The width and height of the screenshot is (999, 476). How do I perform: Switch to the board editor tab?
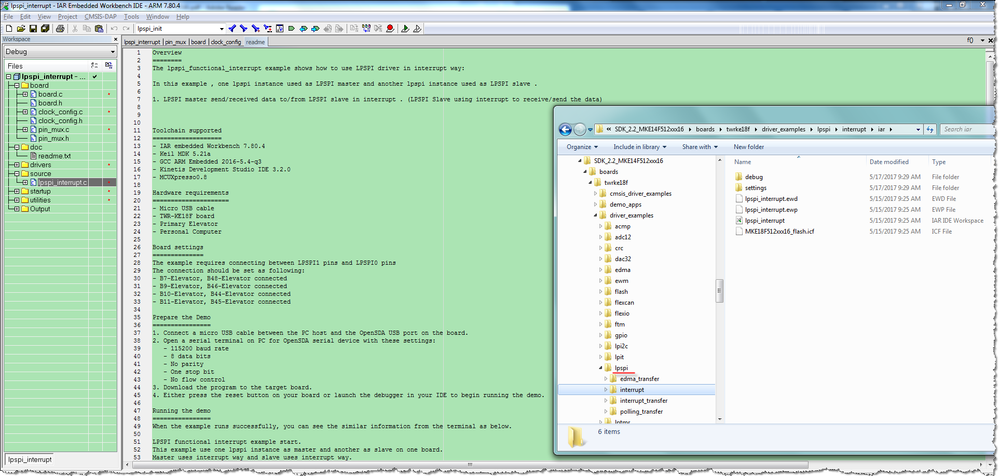pos(198,41)
